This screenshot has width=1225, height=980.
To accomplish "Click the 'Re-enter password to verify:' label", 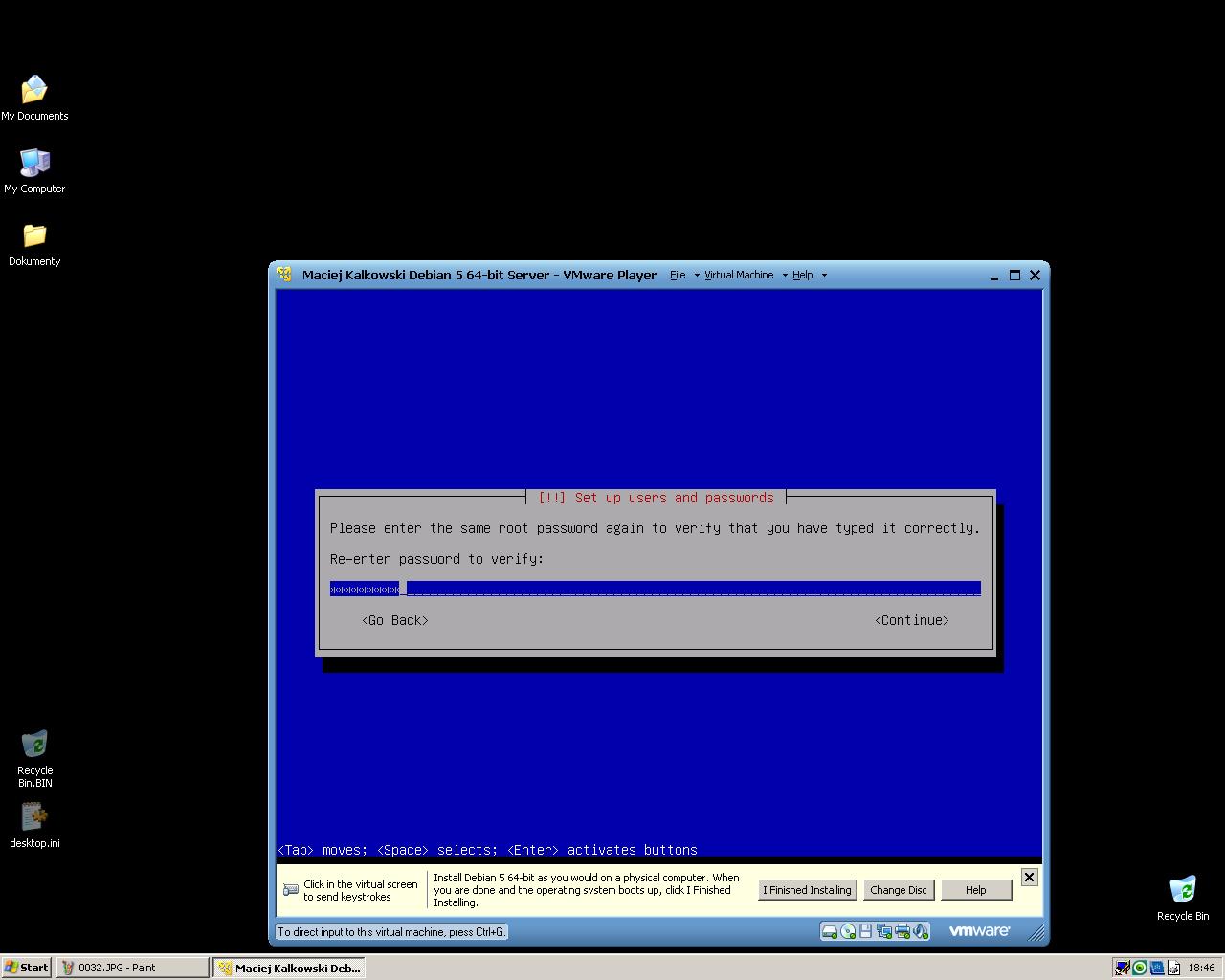I will pyautogui.click(x=436, y=559).
